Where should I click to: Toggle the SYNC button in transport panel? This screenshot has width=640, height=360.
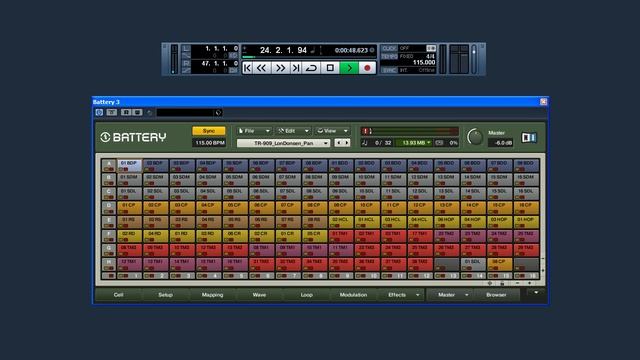click(x=389, y=70)
